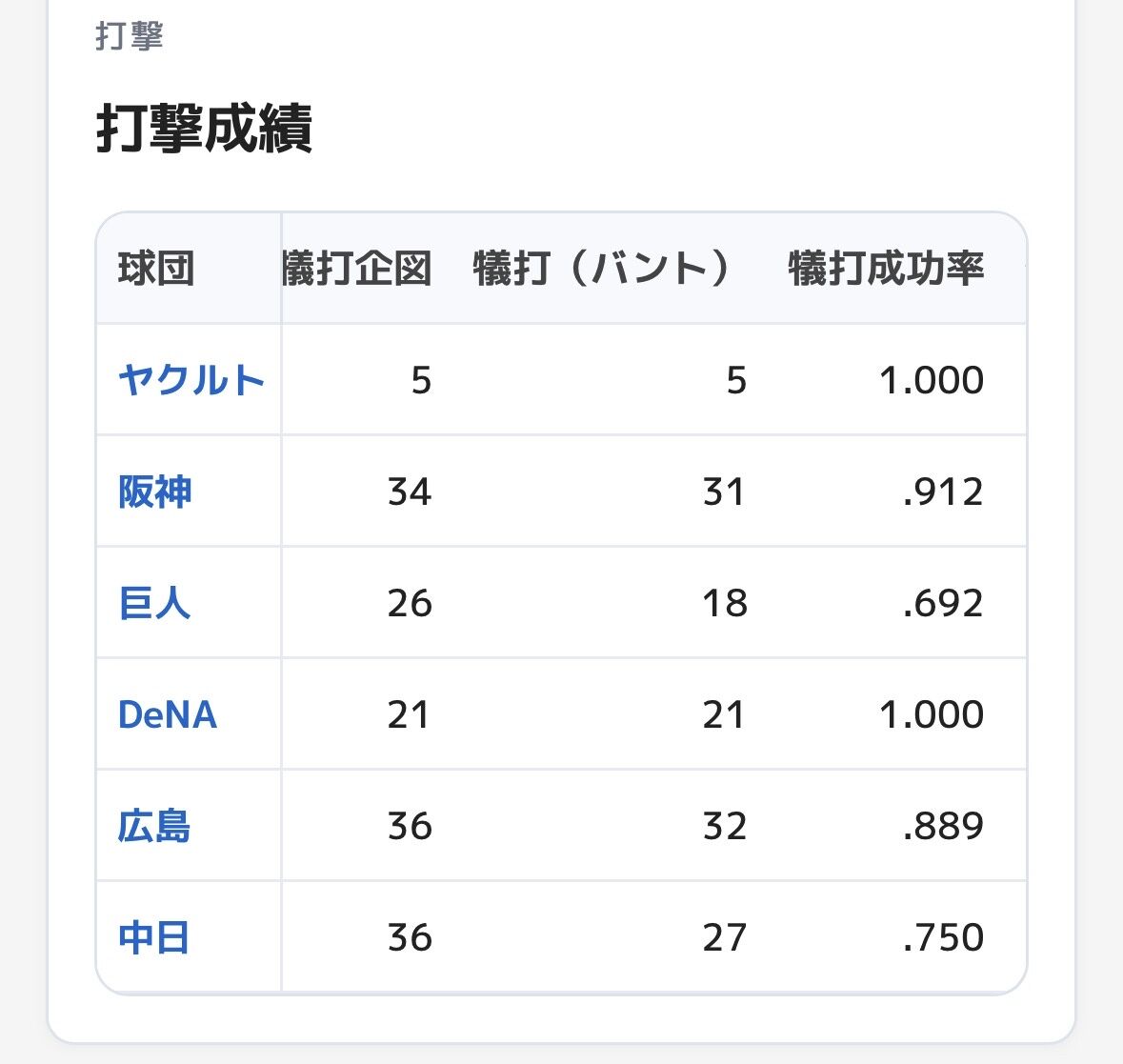
Task: Select 巨人's .692 success rate cell
Action: tap(943, 603)
